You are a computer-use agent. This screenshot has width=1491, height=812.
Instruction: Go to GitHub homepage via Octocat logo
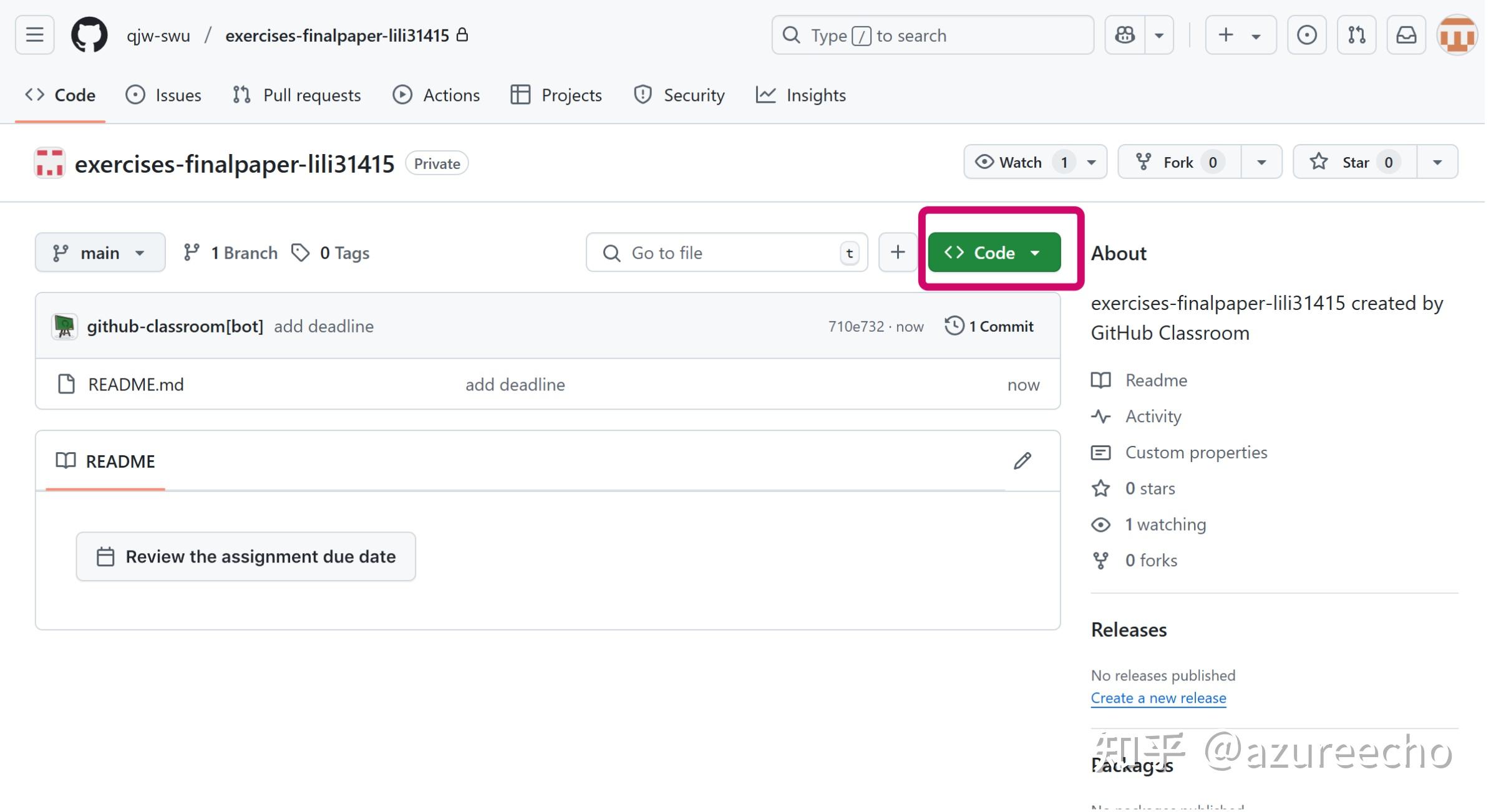tap(89, 35)
